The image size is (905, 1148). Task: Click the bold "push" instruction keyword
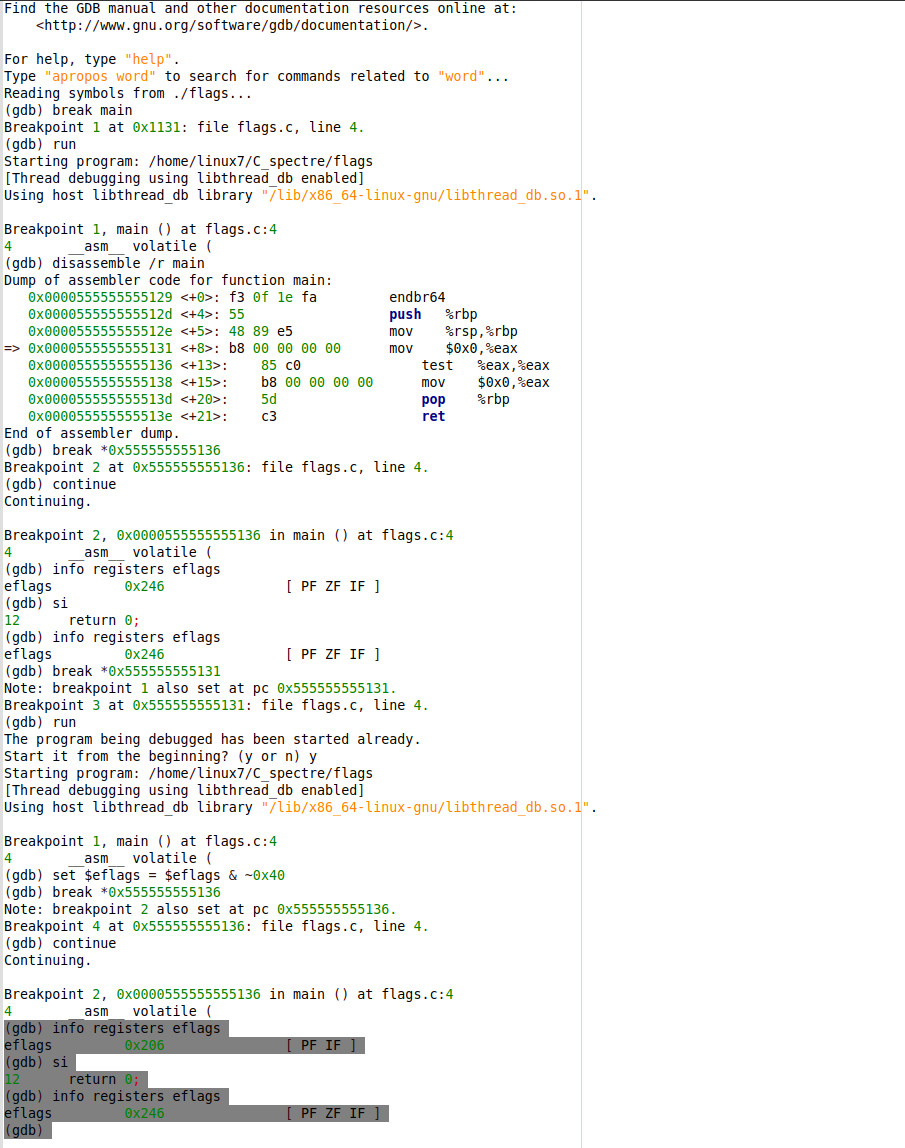pyautogui.click(x=405, y=314)
